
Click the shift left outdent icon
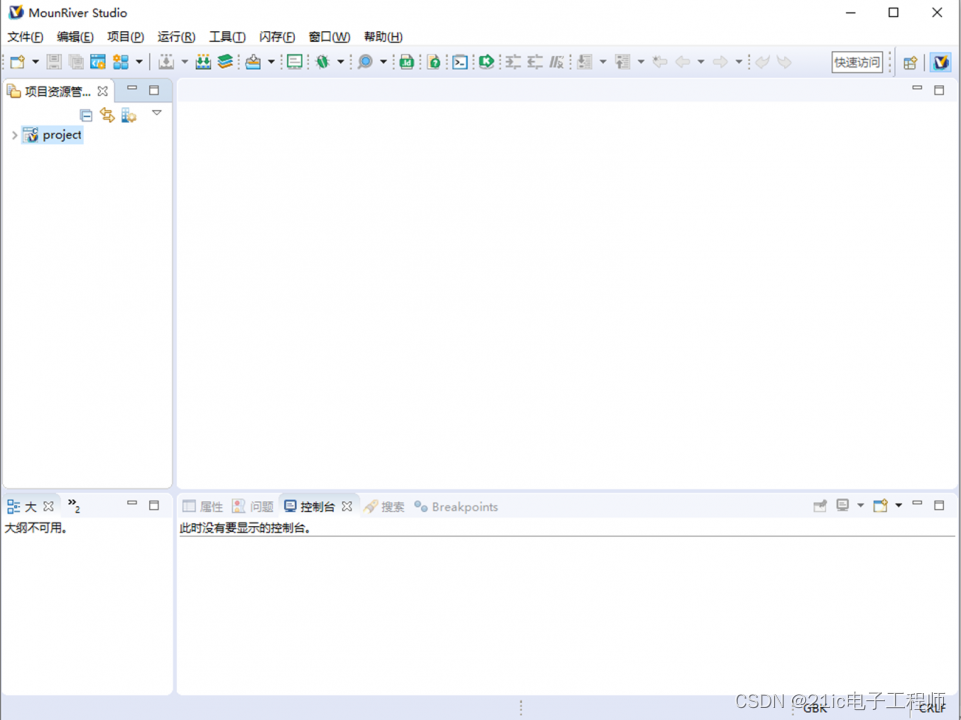point(535,62)
